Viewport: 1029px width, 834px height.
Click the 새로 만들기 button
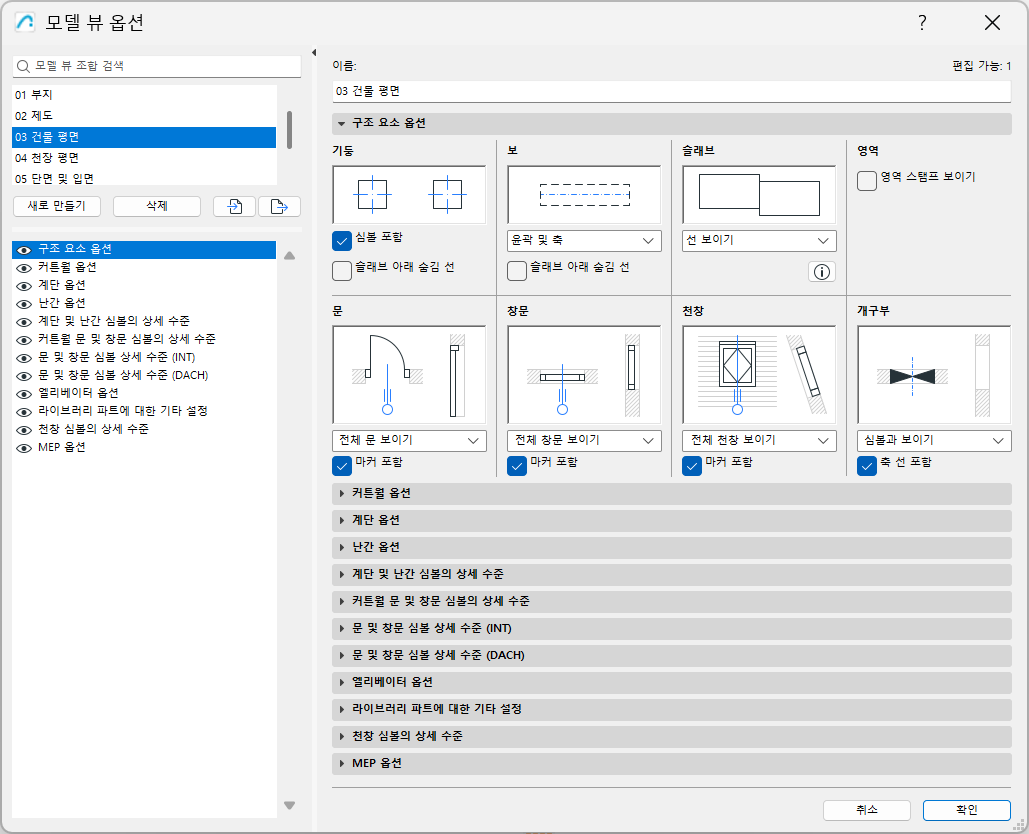pyautogui.click(x=56, y=206)
